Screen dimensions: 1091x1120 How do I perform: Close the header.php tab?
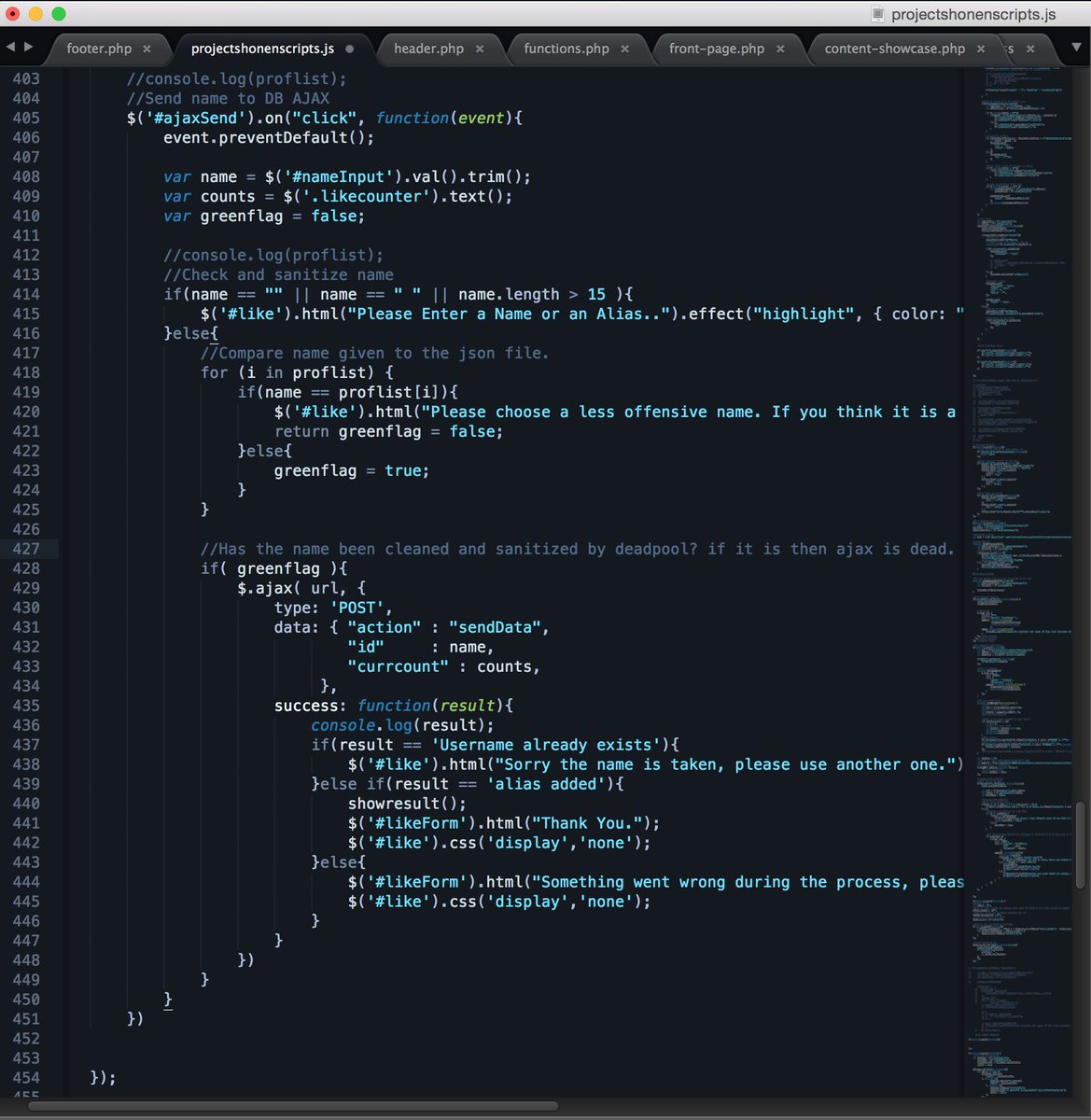click(x=480, y=49)
